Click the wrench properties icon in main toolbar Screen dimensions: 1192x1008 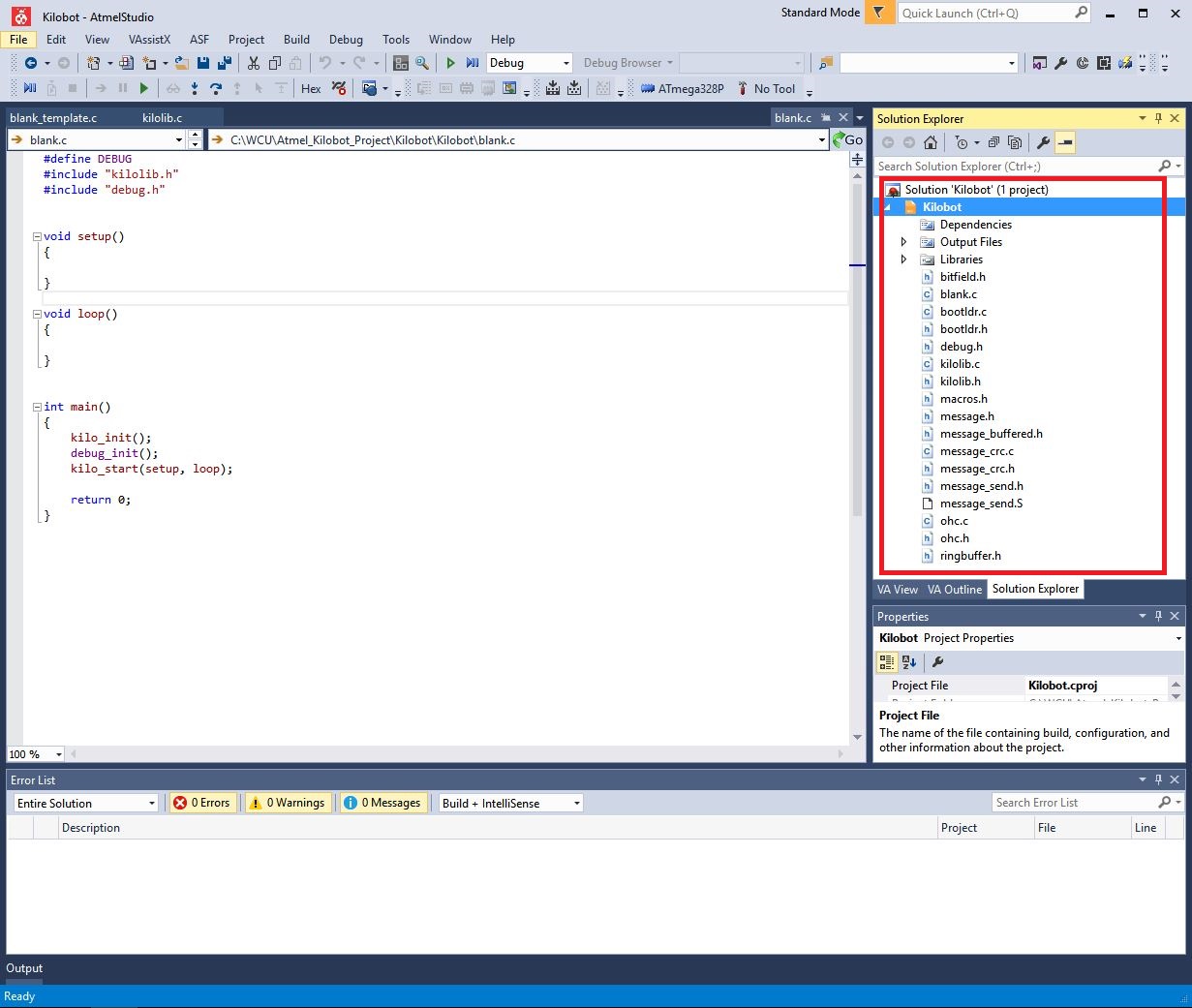[1061, 63]
